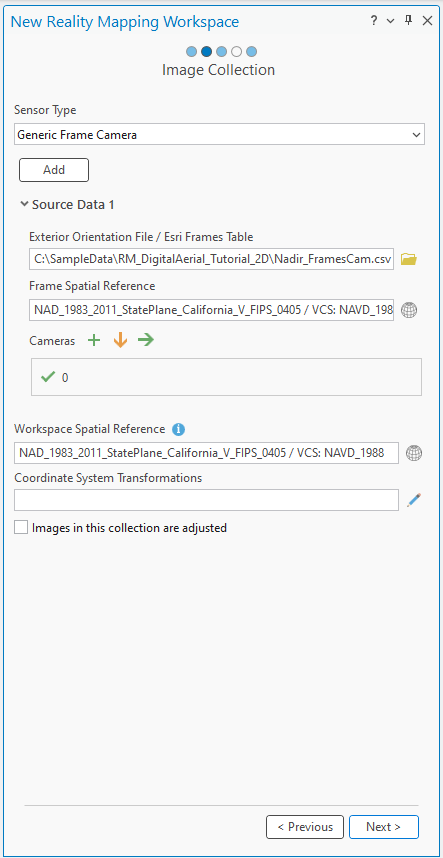
Task: Return to the Previous wizard page
Action: (x=305, y=827)
